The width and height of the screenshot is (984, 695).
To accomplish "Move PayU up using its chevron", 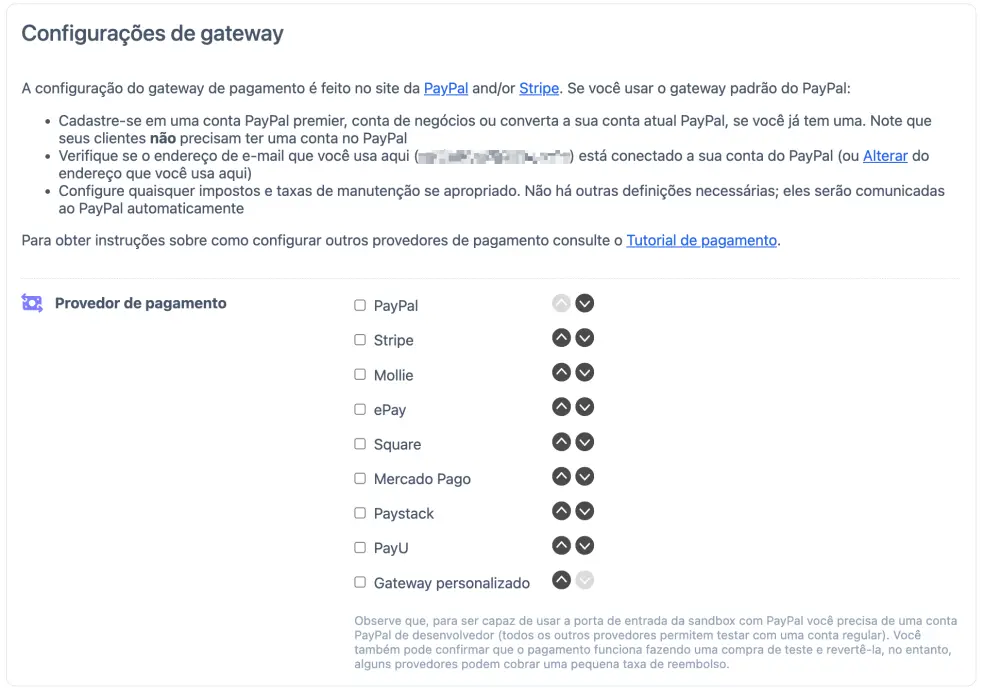I will click(561, 546).
